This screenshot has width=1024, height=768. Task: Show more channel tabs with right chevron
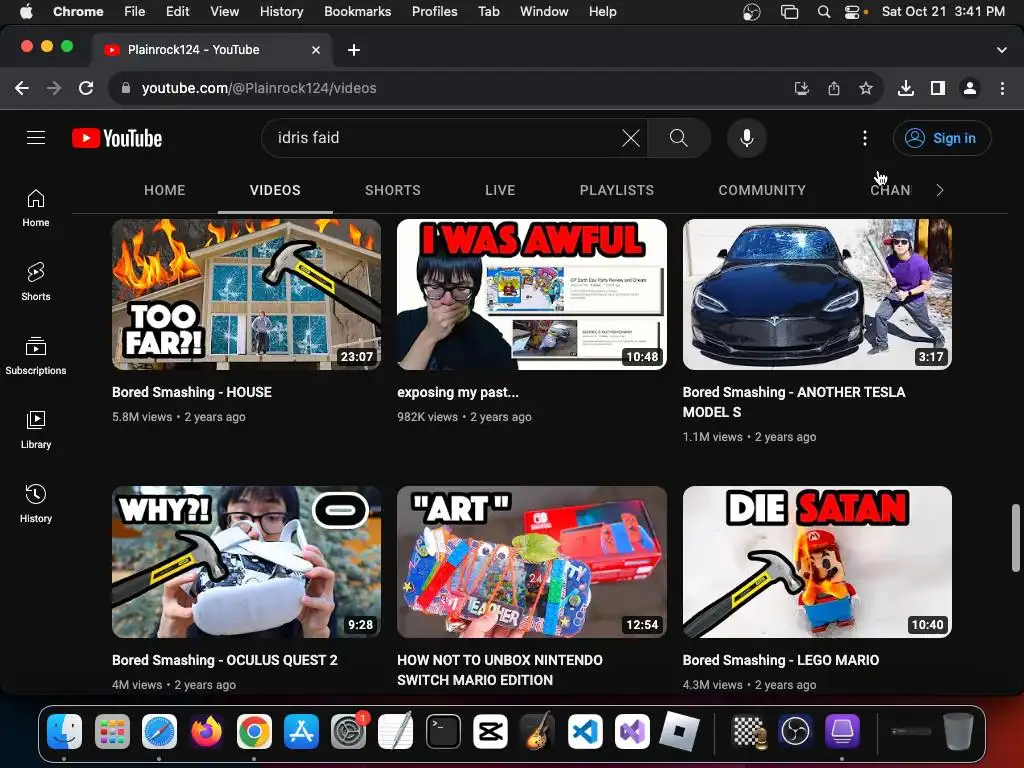(940, 190)
